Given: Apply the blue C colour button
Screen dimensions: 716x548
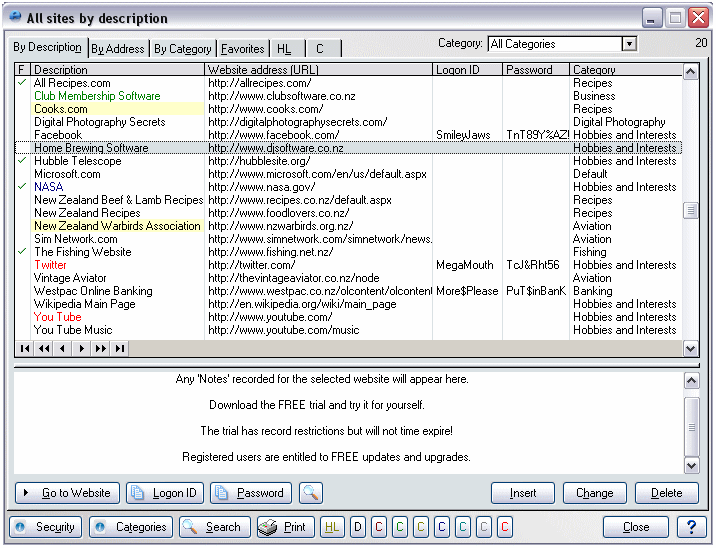Looking at the screenshot, I should (442, 527).
